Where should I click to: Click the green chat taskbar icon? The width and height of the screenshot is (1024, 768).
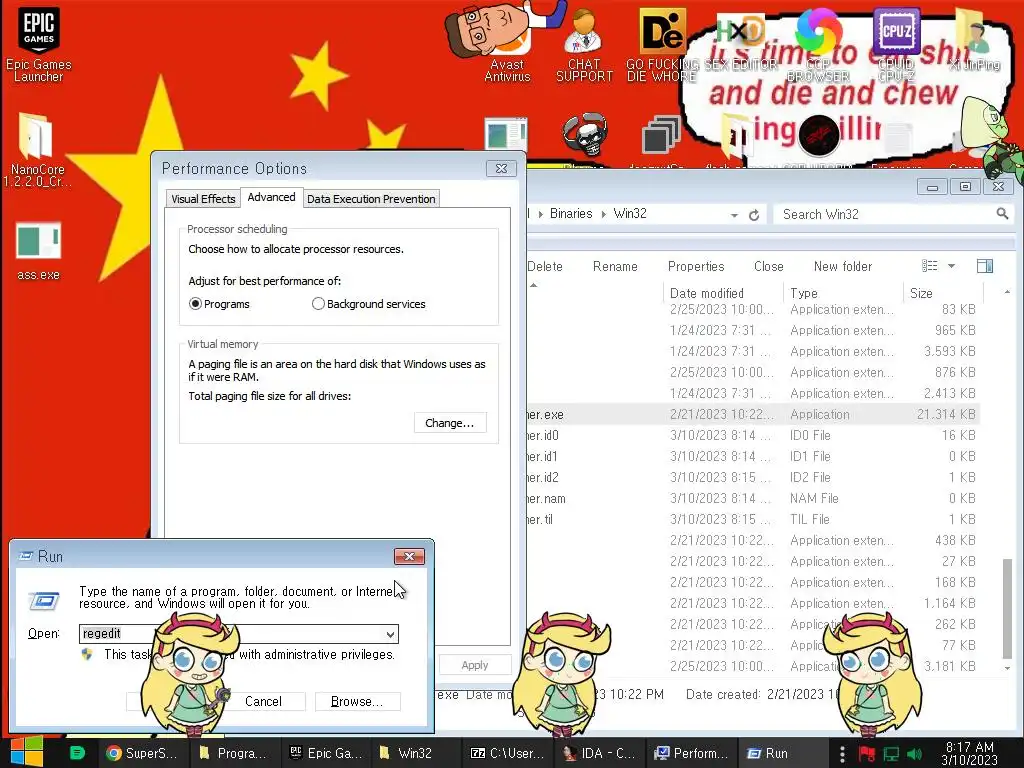tap(77, 753)
